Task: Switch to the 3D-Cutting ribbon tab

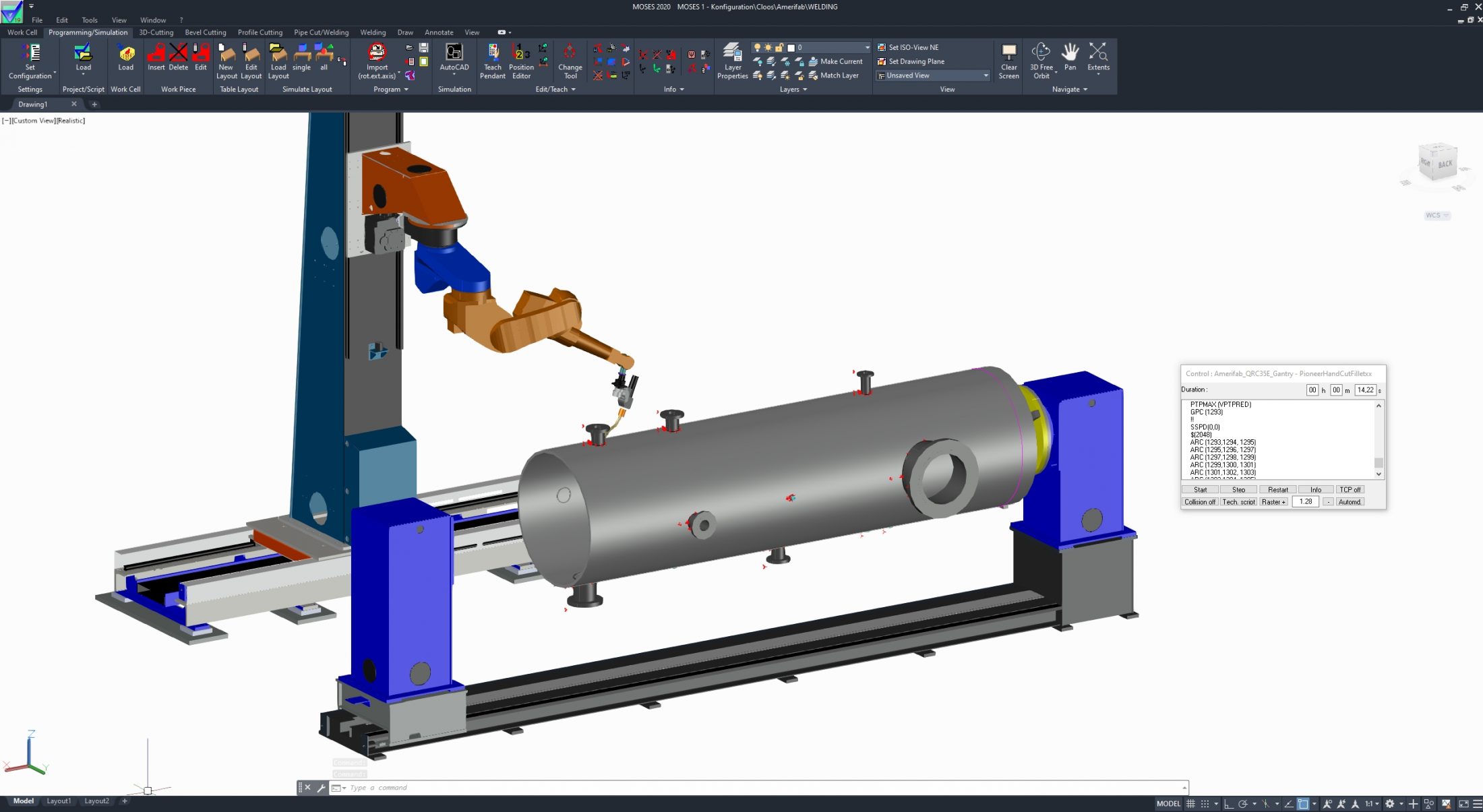Action: pos(156,32)
